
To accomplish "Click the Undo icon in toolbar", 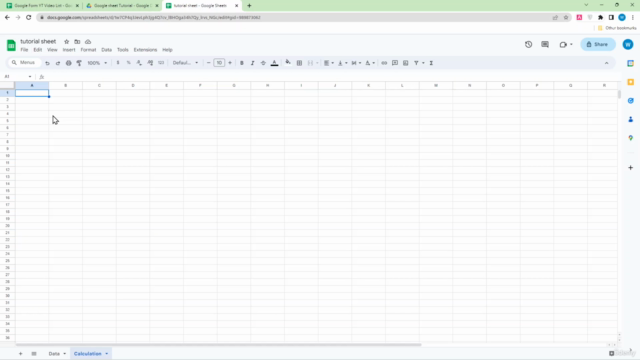I will point(47,63).
